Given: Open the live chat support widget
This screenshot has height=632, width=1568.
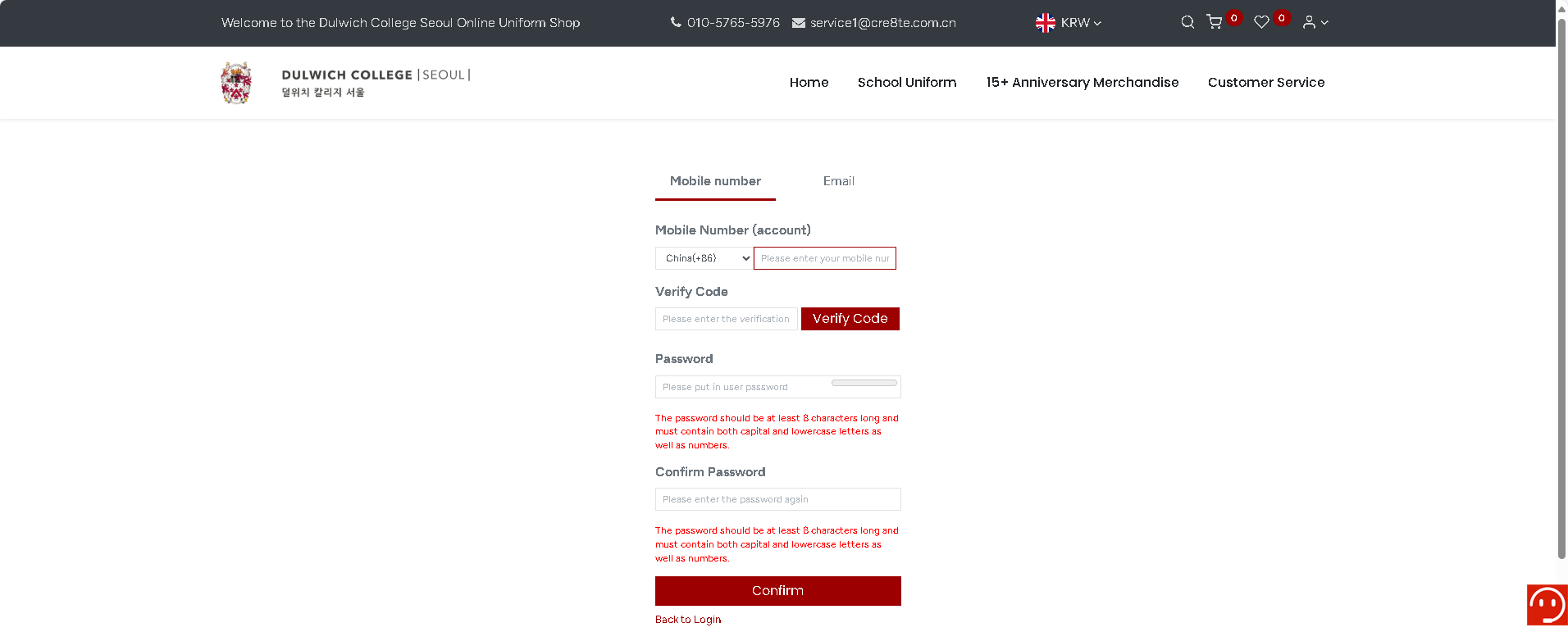Looking at the screenshot, I should point(1547,606).
